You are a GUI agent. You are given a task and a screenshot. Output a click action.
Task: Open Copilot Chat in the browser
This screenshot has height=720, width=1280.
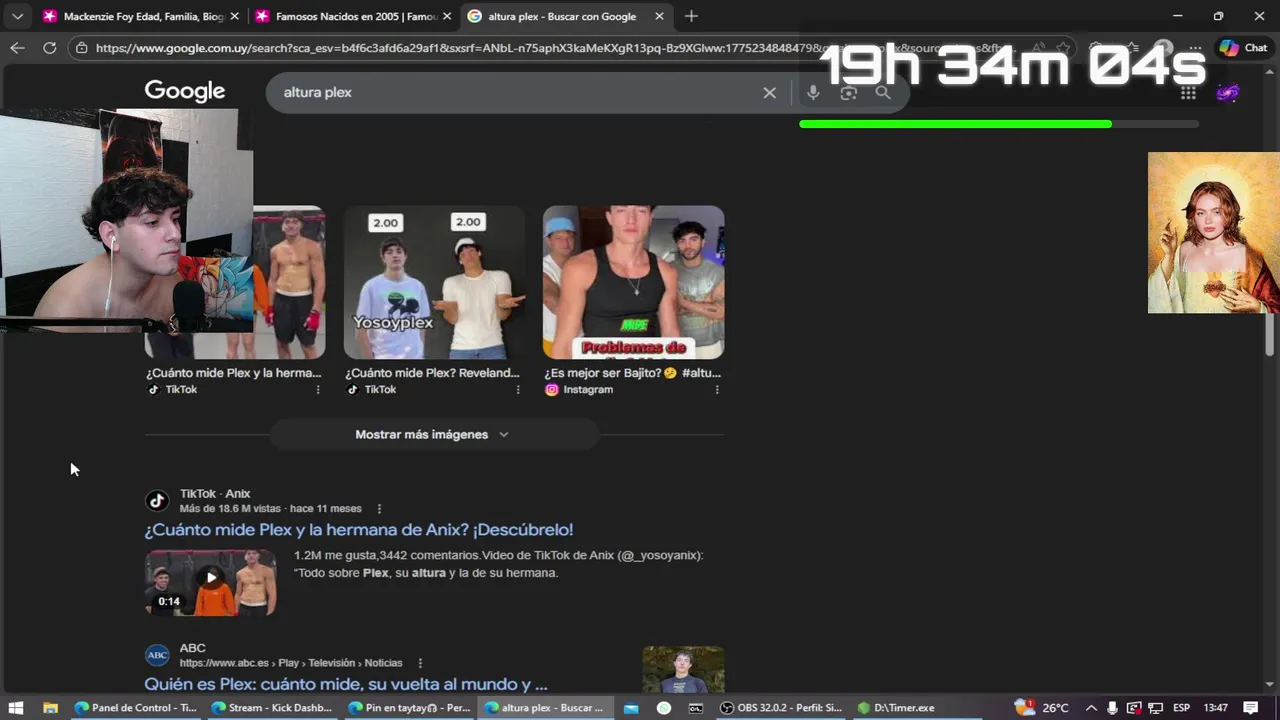[1243, 47]
